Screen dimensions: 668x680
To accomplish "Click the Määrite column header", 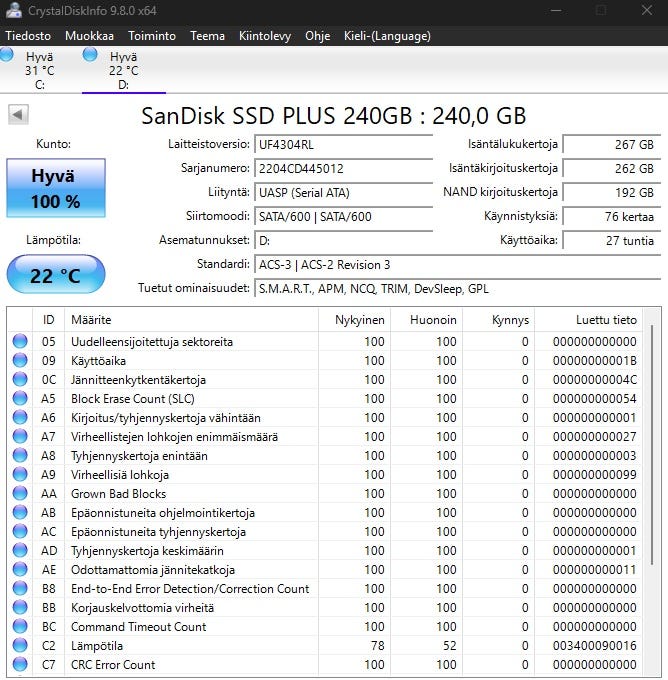I will click(190, 320).
